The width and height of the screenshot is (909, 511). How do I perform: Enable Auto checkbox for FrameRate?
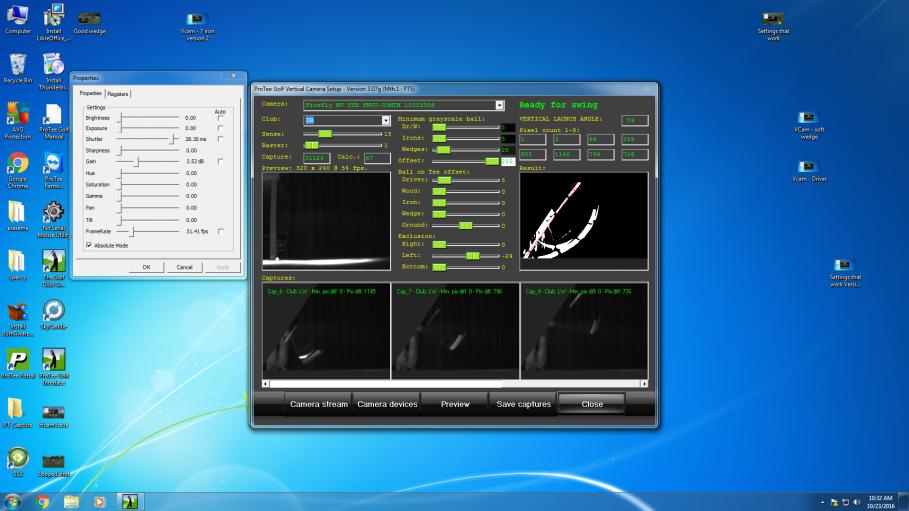click(x=220, y=231)
